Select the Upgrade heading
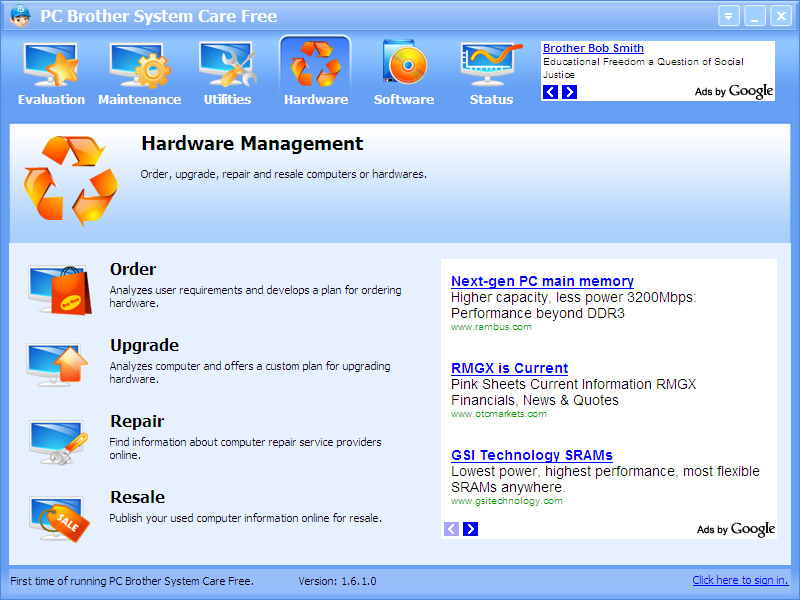The width and height of the screenshot is (800, 600). 144,345
